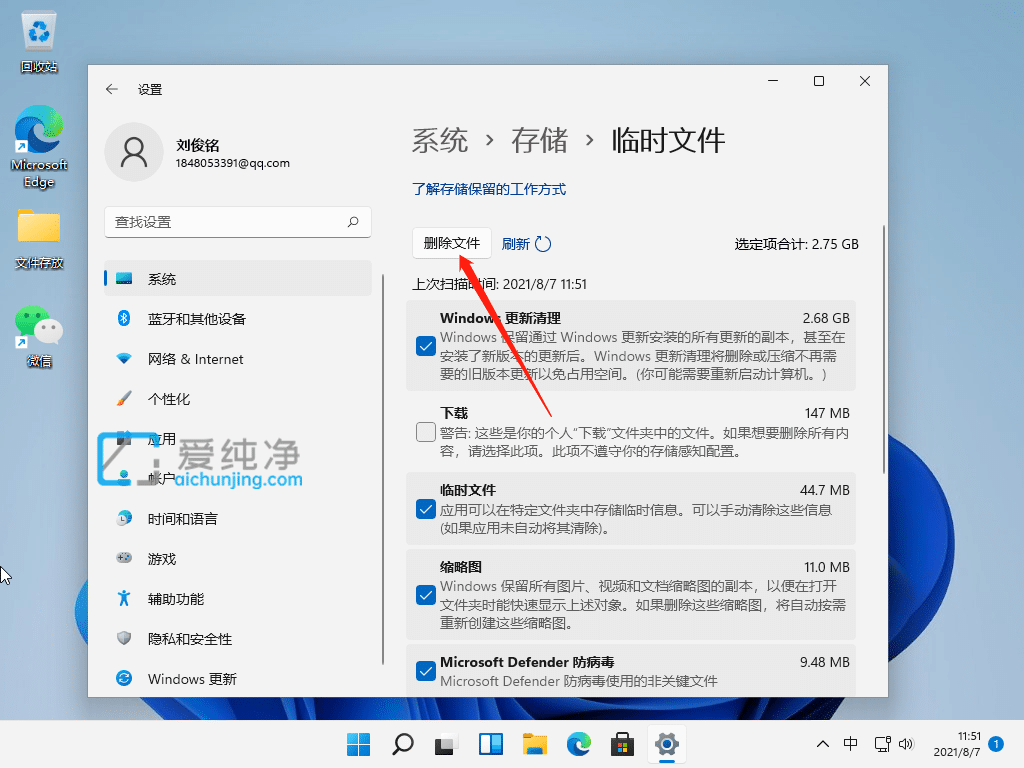Screen dimensions: 1024x768
Task: Click the user profile avatar icon
Action: 134,152
